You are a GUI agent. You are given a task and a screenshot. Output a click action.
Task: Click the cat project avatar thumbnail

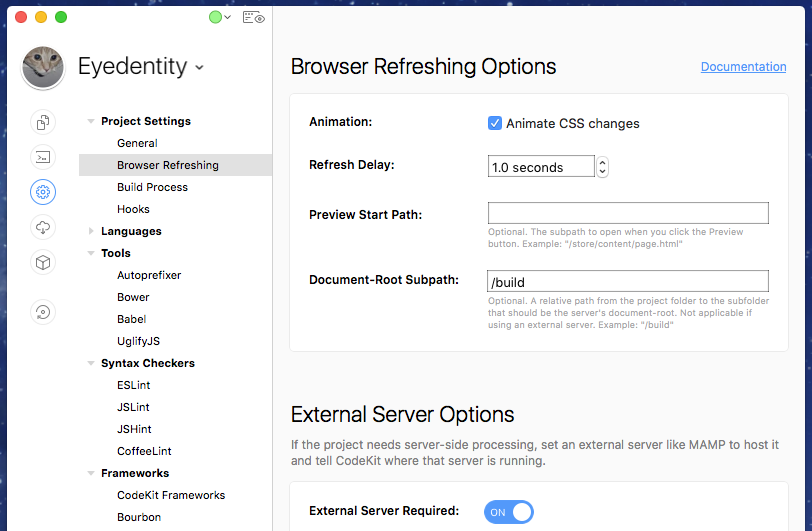pyautogui.click(x=43, y=67)
